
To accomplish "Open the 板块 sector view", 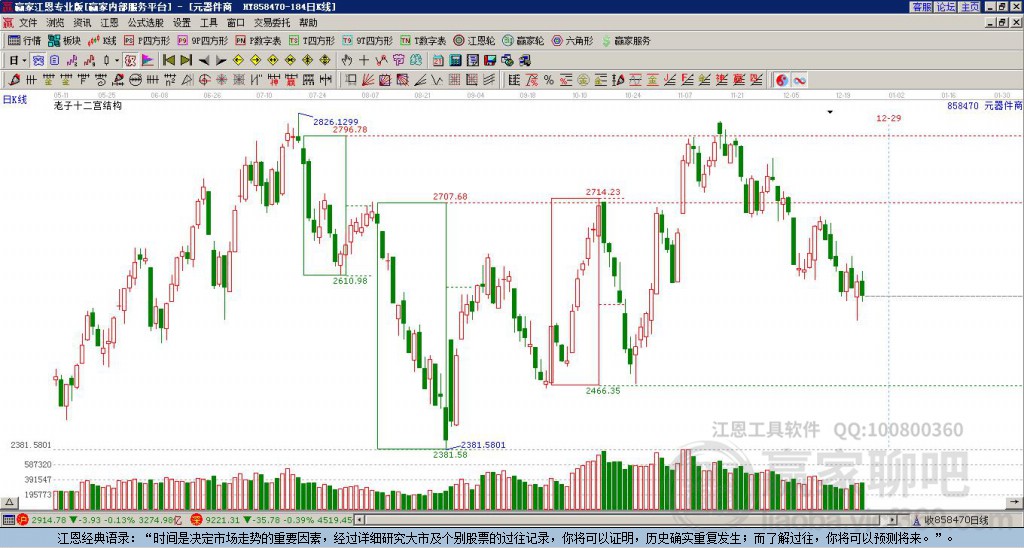I will click(65, 40).
